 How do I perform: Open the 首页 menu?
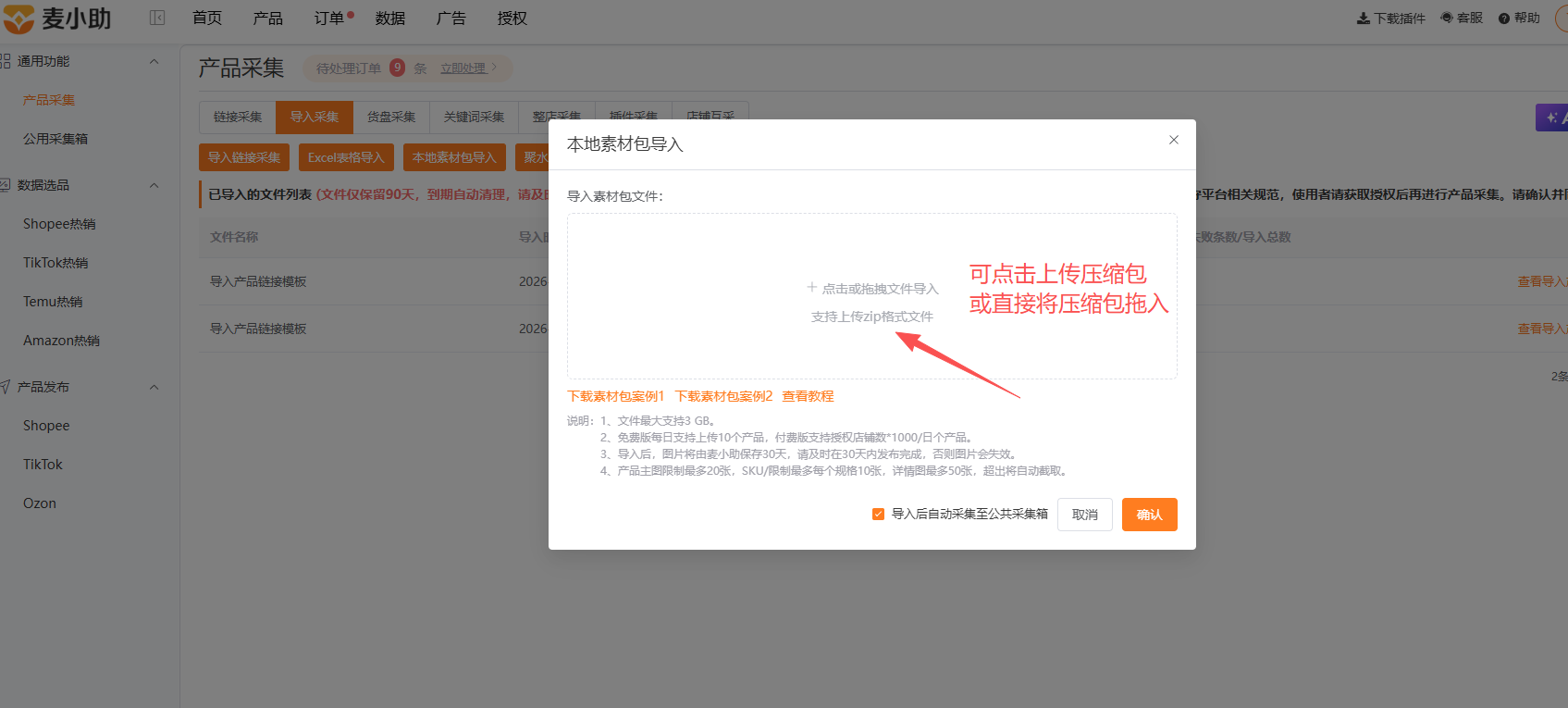(207, 19)
